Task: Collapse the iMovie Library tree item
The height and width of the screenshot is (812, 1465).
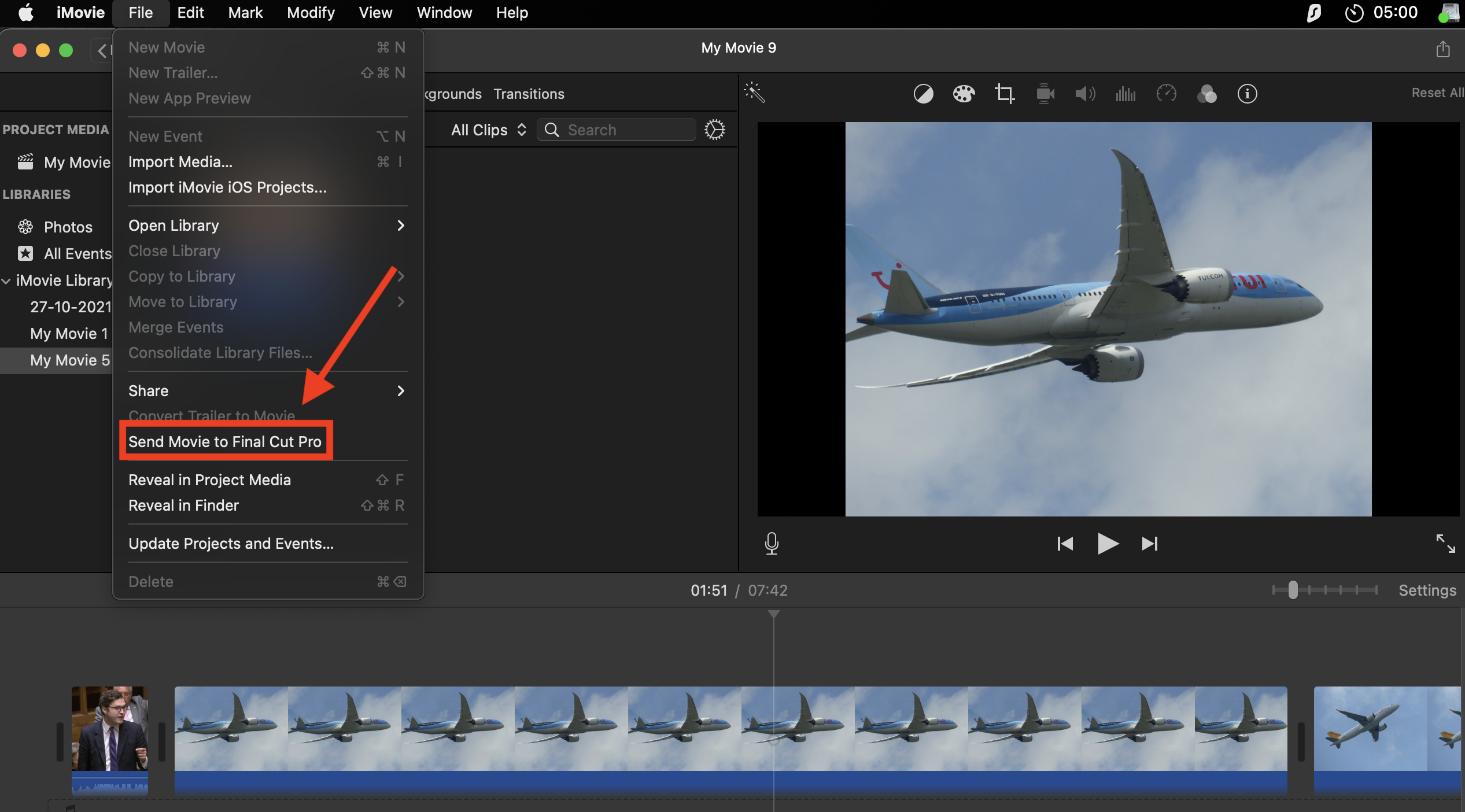Action: tap(6, 280)
